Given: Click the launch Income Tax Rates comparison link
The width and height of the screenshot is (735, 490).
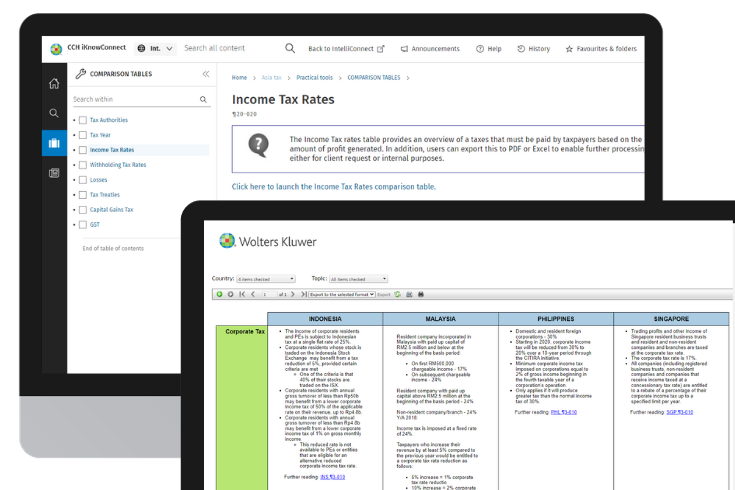Looking at the screenshot, I should coord(334,187).
